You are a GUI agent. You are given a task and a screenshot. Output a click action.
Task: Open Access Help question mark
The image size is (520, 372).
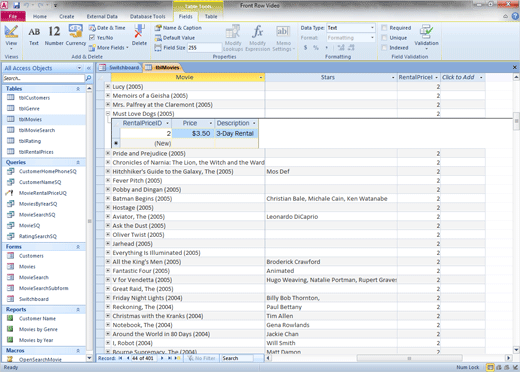(x=515, y=16)
